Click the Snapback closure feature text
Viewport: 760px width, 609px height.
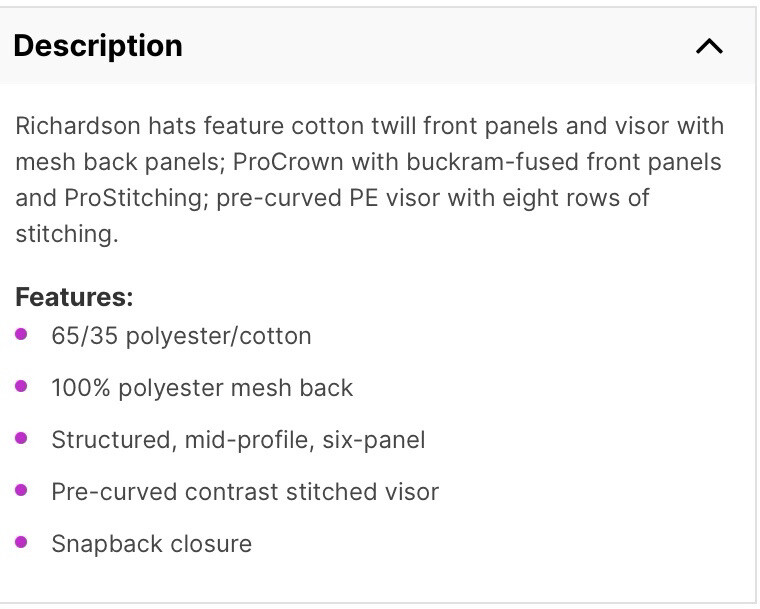click(x=151, y=544)
